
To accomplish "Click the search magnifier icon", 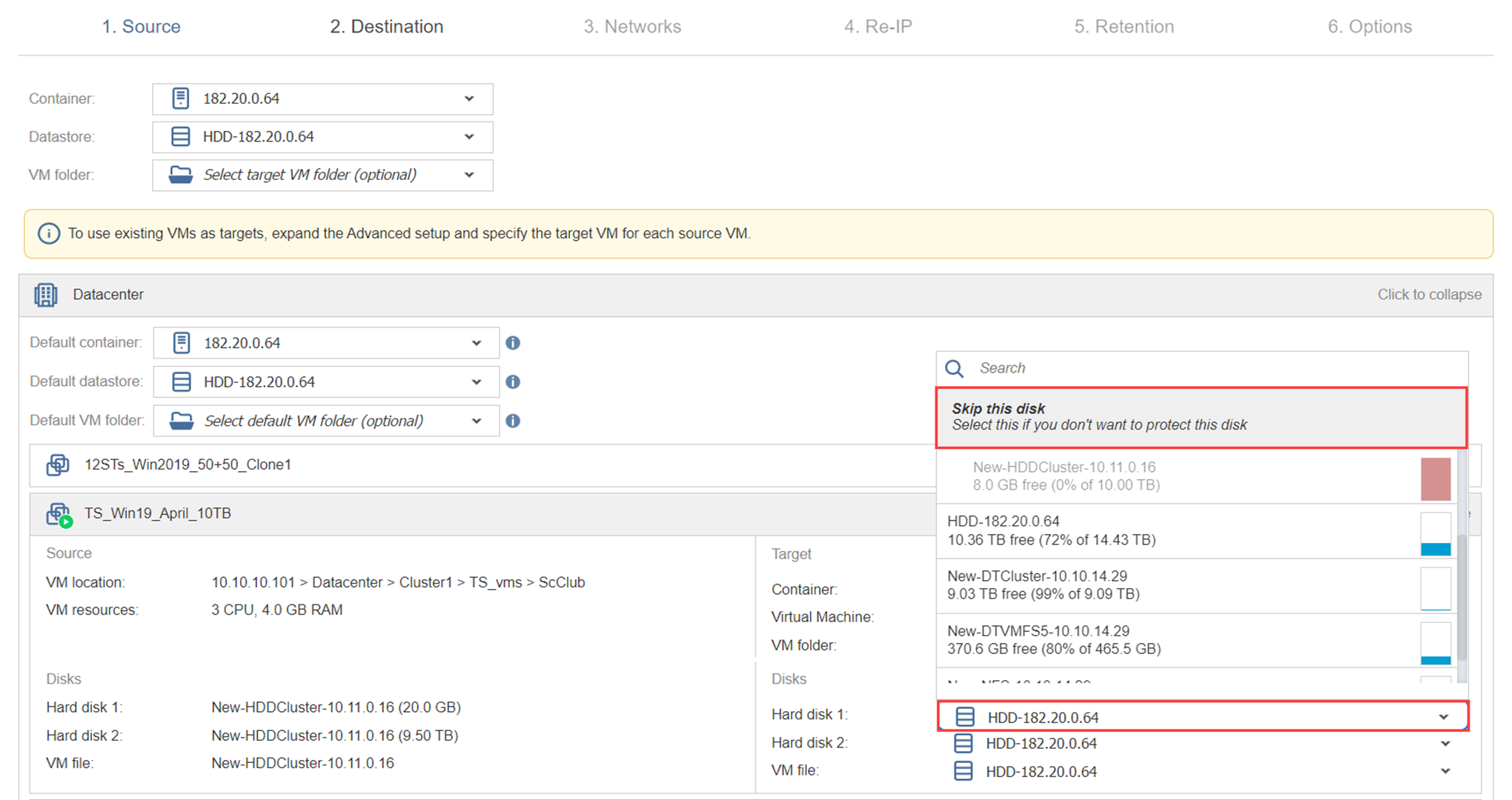I will [955, 368].
